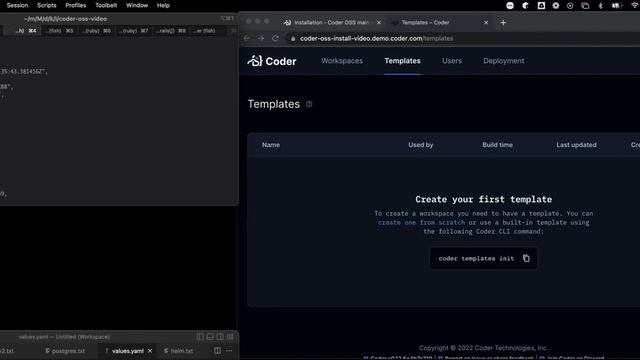This screenshot has width=640, height=360.
Task: Open a new browser tab
Action: click(503, 22)
